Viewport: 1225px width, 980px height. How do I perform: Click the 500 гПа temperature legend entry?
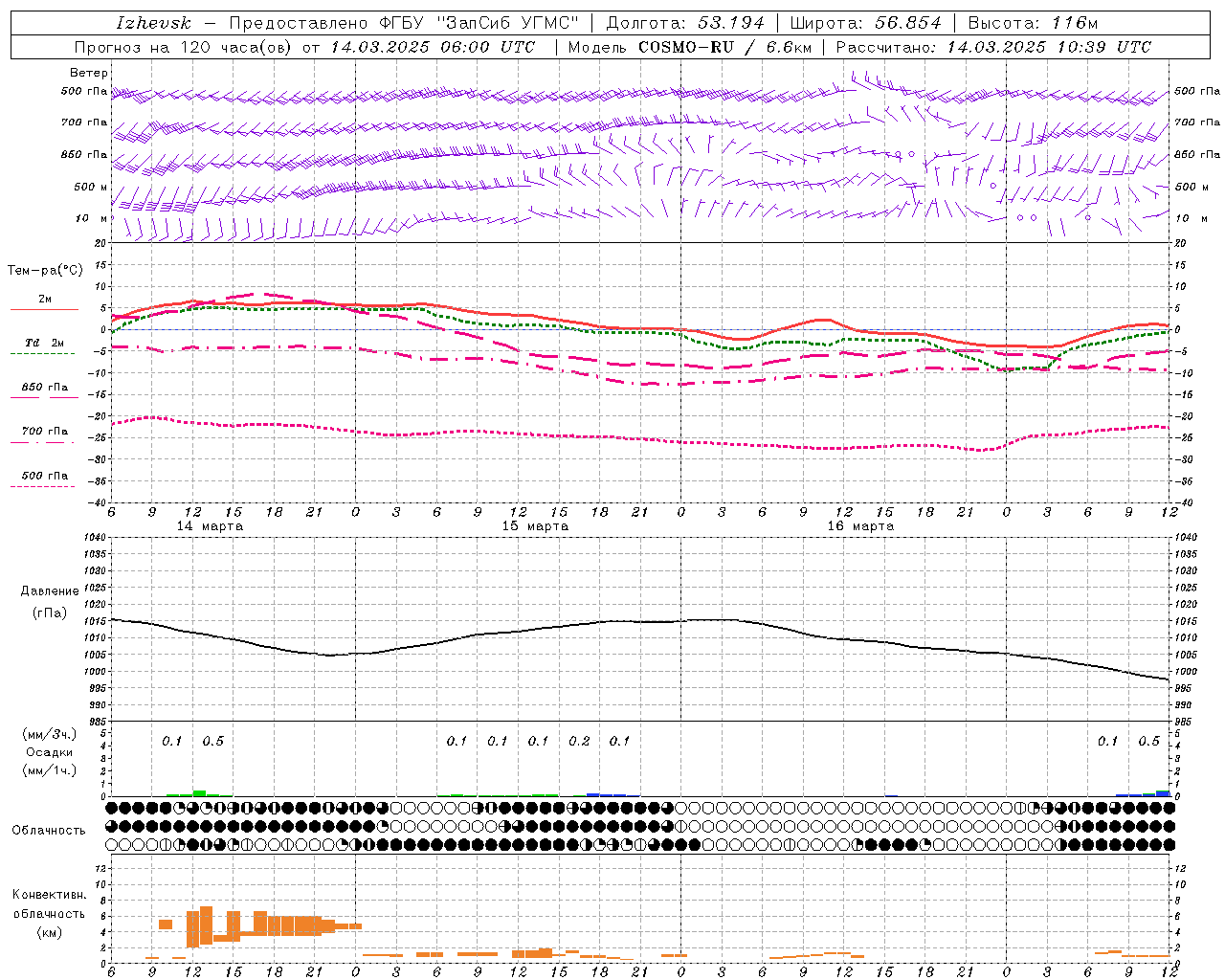[45, 476]
